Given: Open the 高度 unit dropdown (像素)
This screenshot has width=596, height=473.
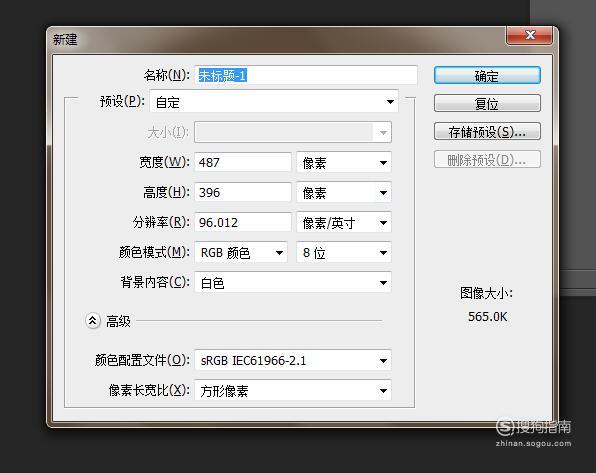Looking at the screenshot, I should point(344,192).
